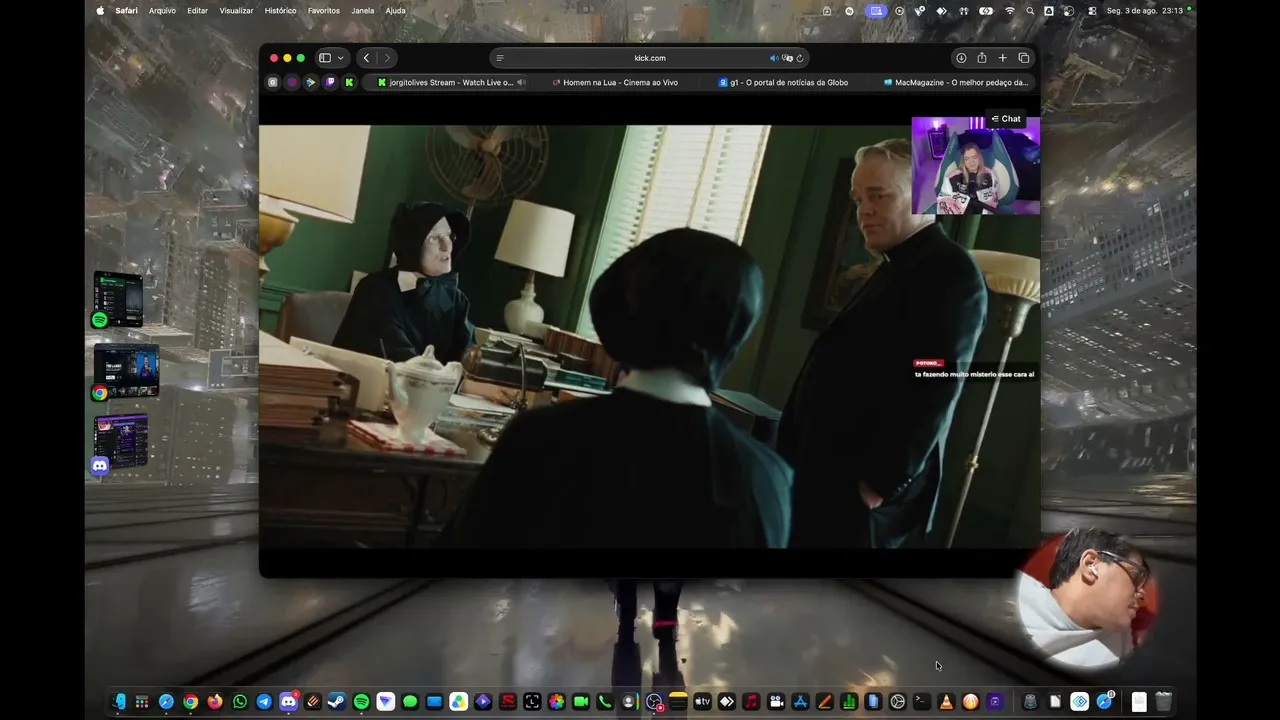This screenshot has width=1280, height=720.
Task: Open the Arquivo menu
Action: (x=162, y=11)
